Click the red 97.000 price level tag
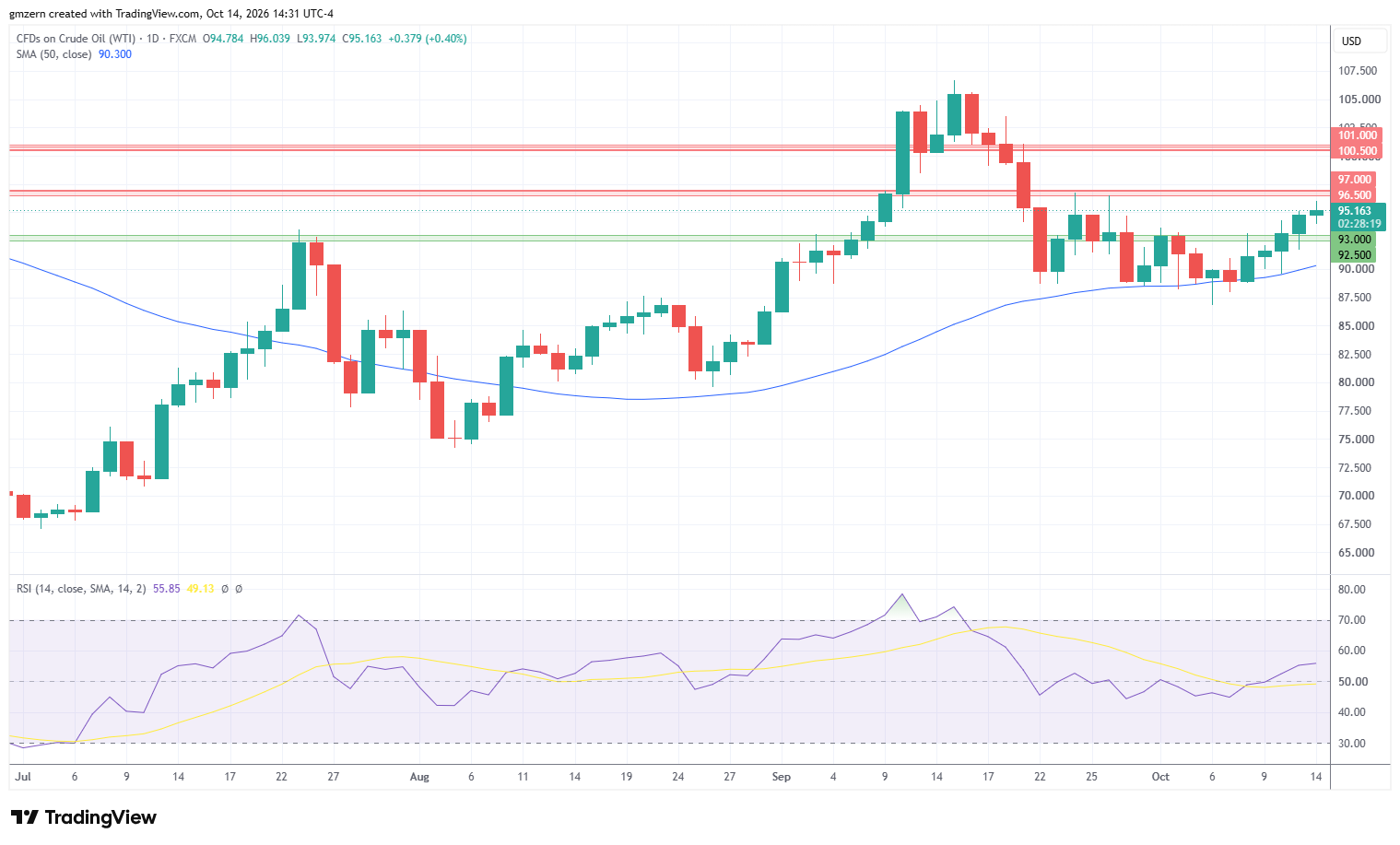The height and width of the screenshot is (845, 1400). pos(1355,180)
